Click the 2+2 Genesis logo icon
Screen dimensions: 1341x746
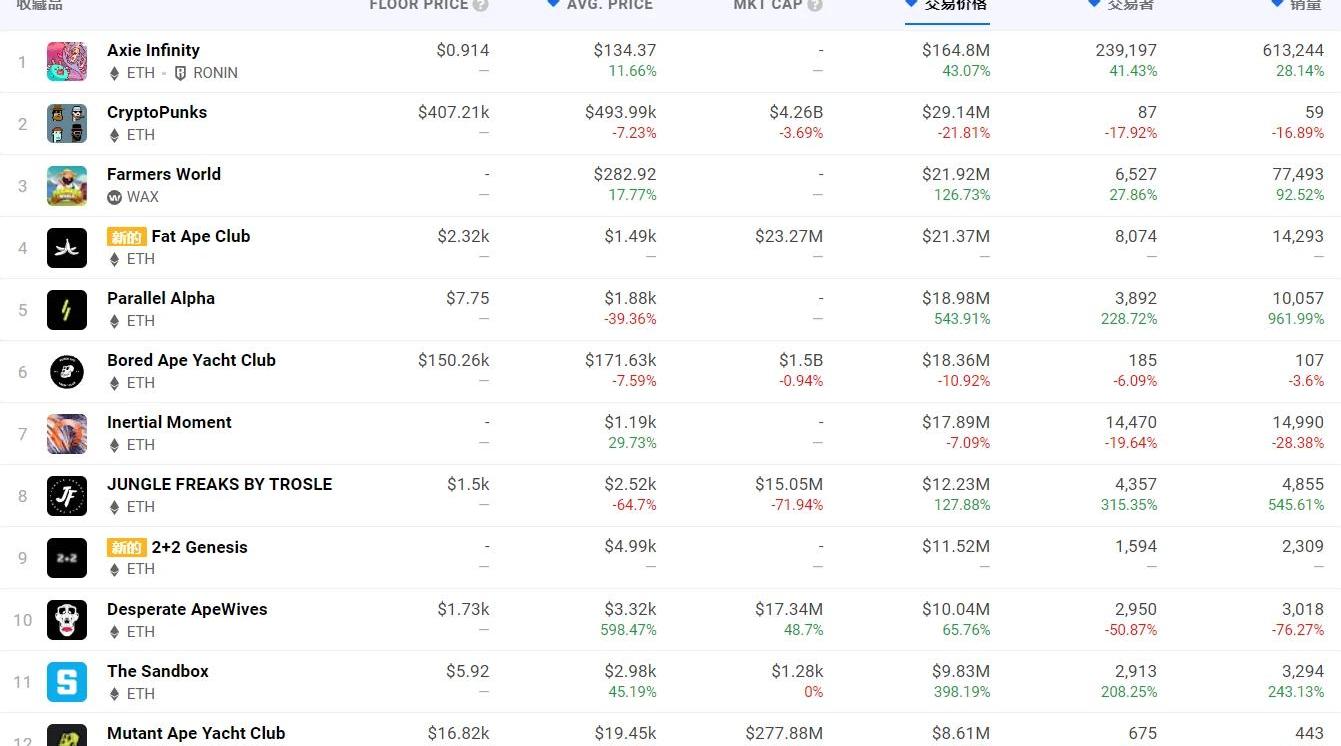tap(67, 558)
